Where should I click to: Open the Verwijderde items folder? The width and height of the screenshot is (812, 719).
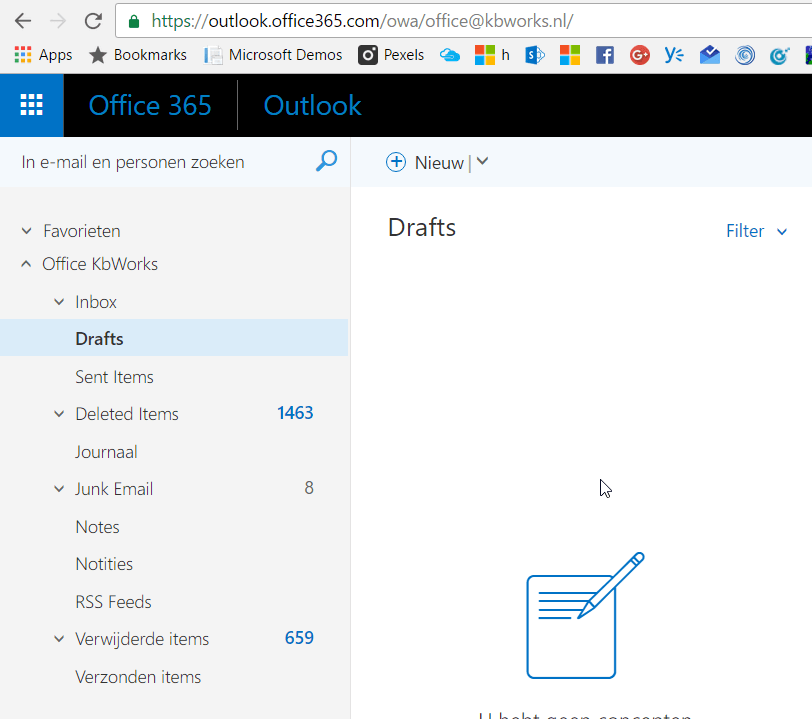[142, 639]
